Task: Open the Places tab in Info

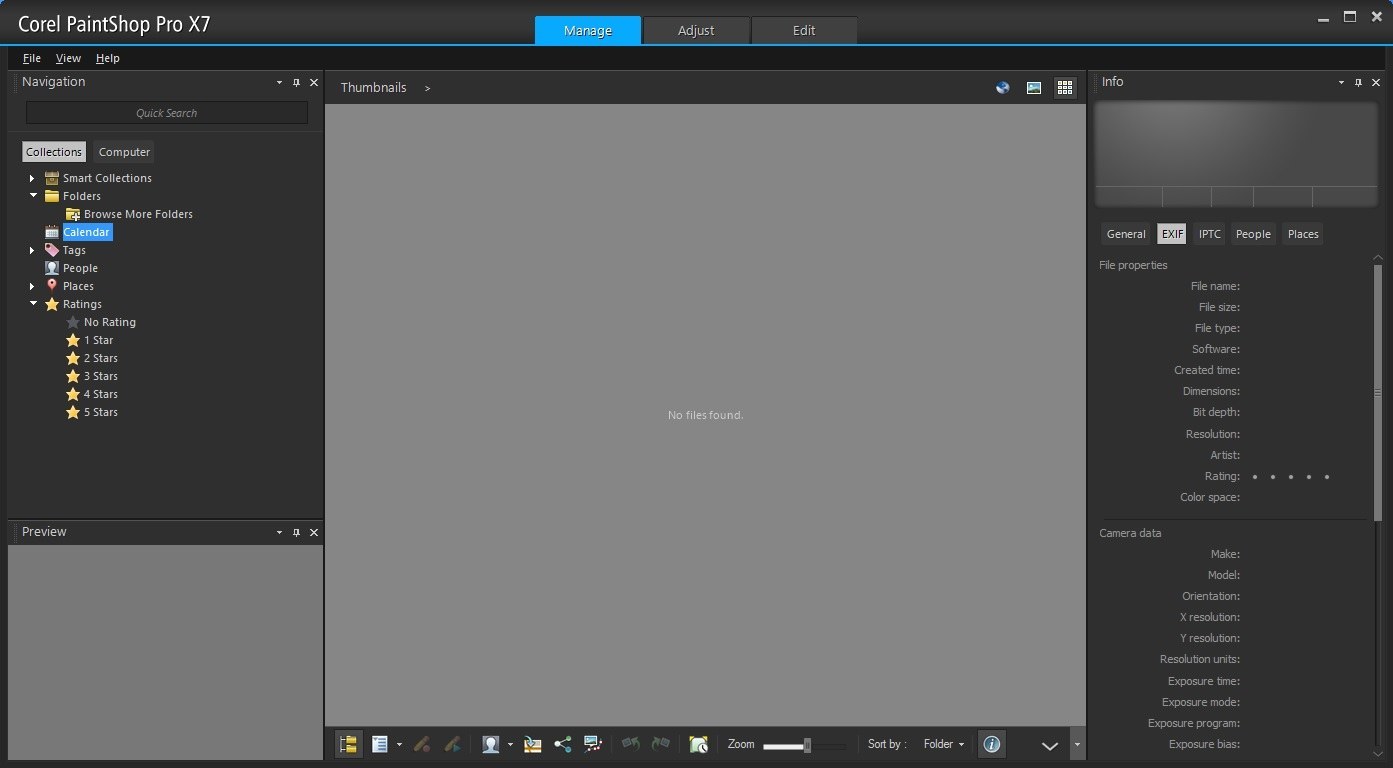Action: 1303,234
